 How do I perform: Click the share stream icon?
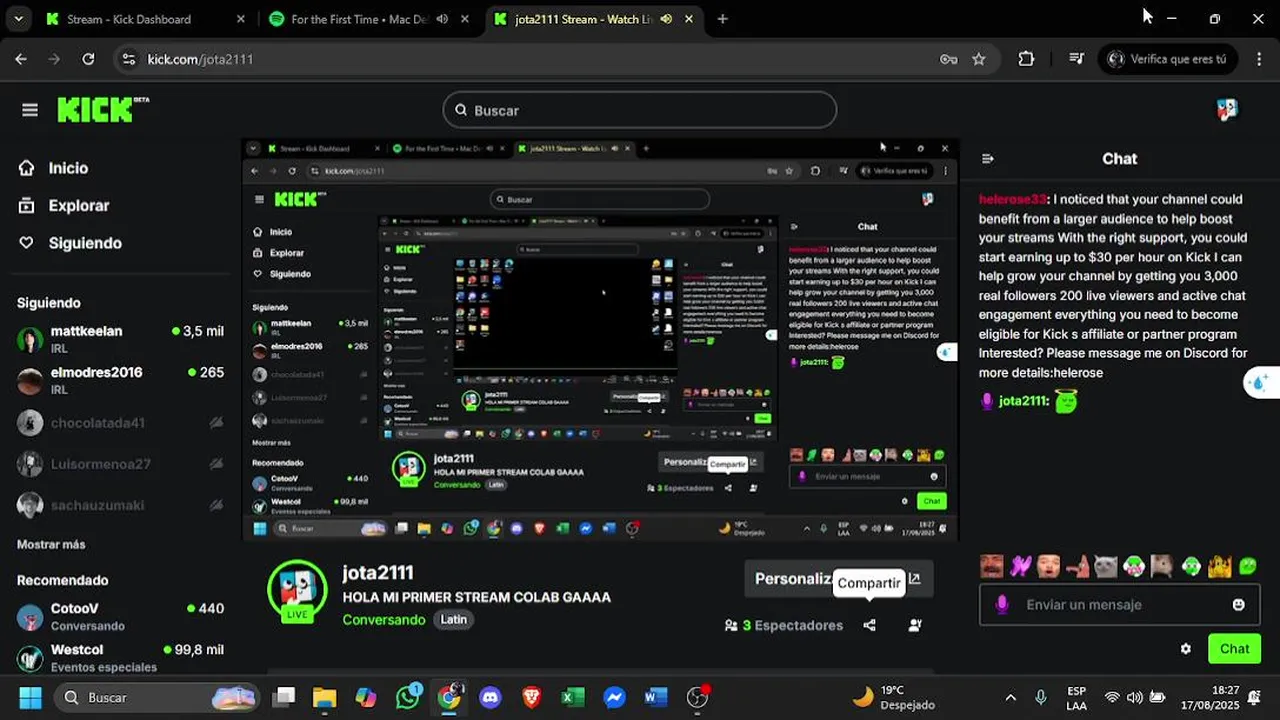point(869,625)
